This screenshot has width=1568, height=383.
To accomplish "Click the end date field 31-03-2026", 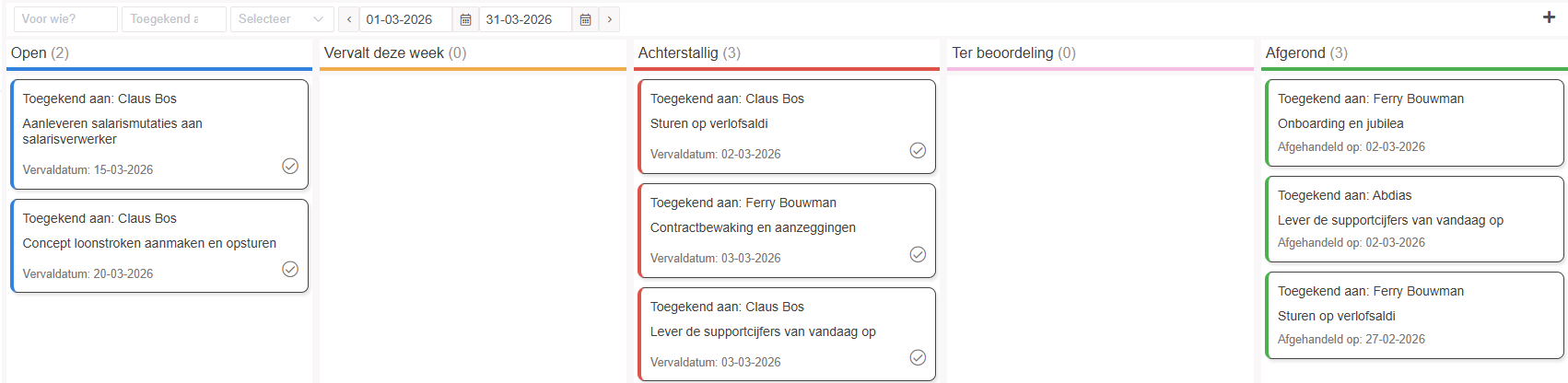I will pyautogui.click(x=524, y=19).
